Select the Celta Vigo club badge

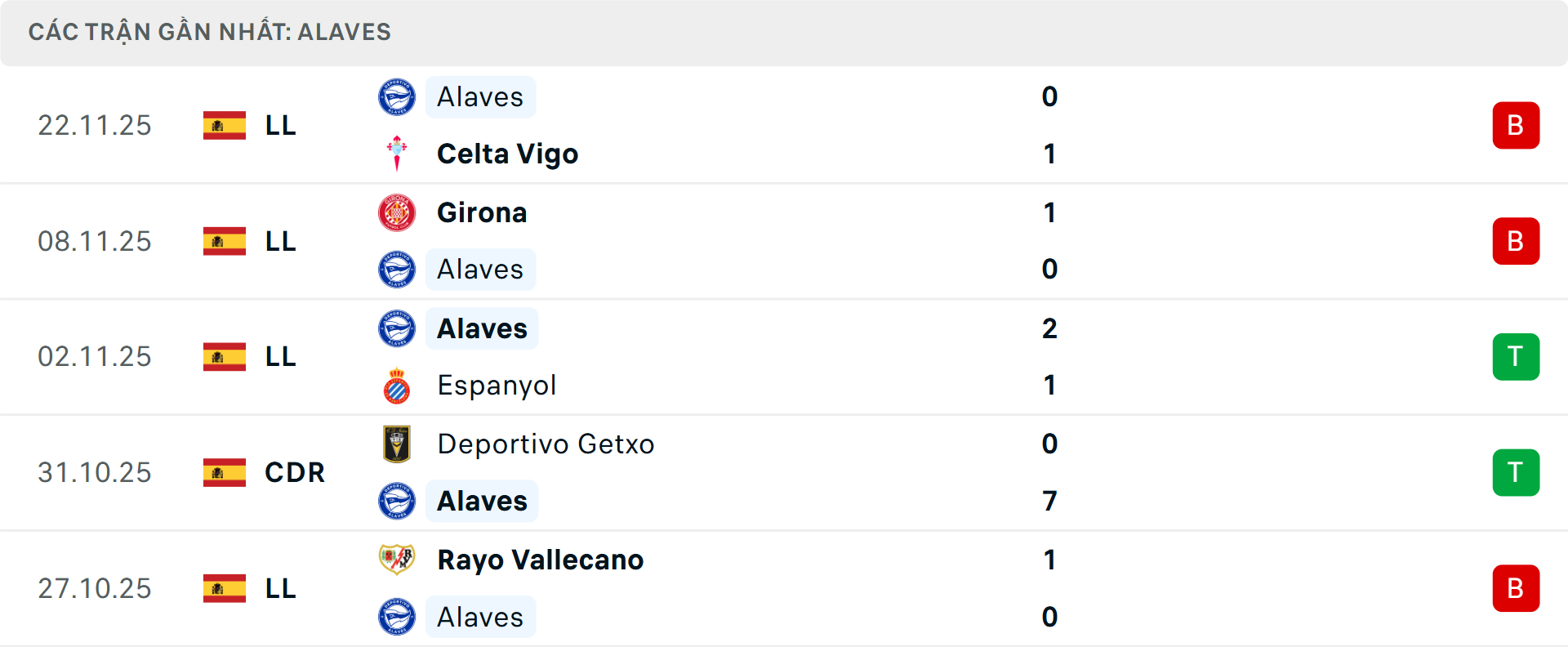(x=398, y=154)
